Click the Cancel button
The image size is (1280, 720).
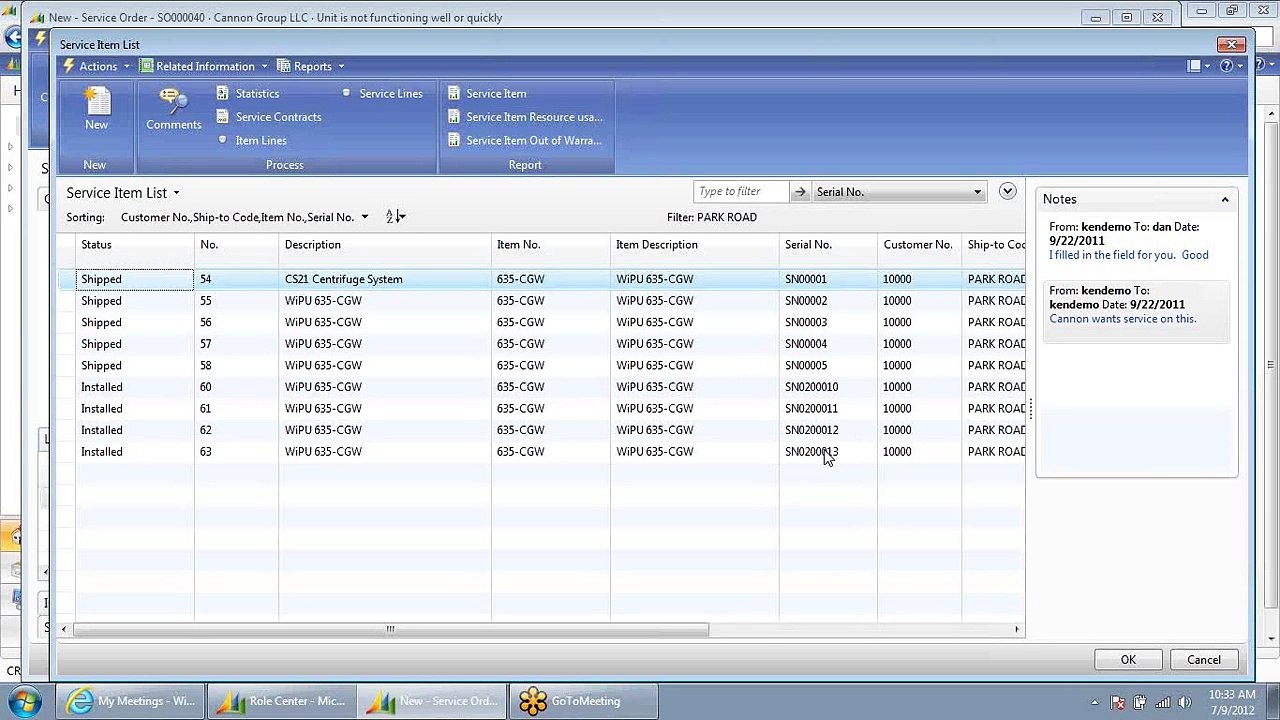1204,660
